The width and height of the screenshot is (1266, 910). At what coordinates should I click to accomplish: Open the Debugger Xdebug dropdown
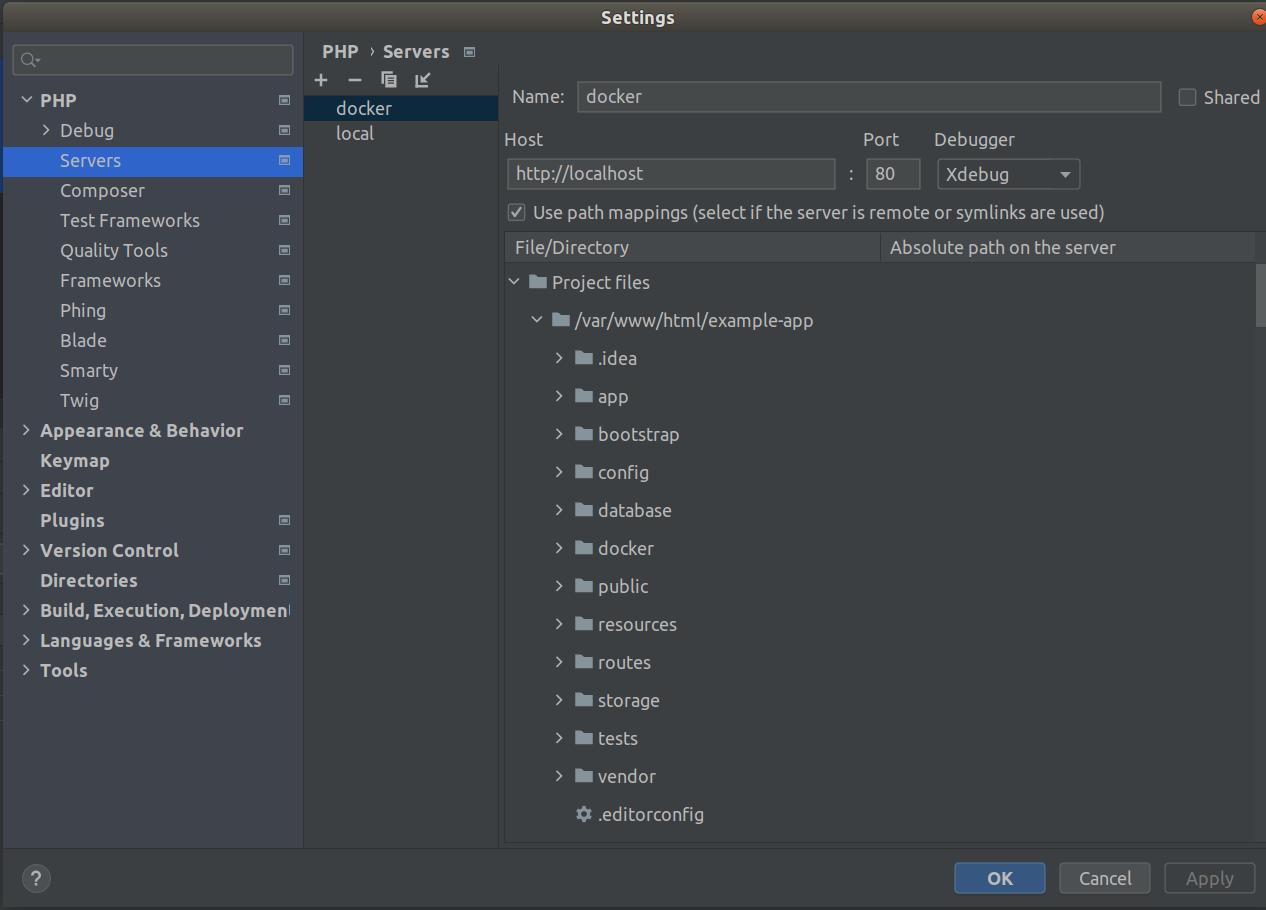1008,174
